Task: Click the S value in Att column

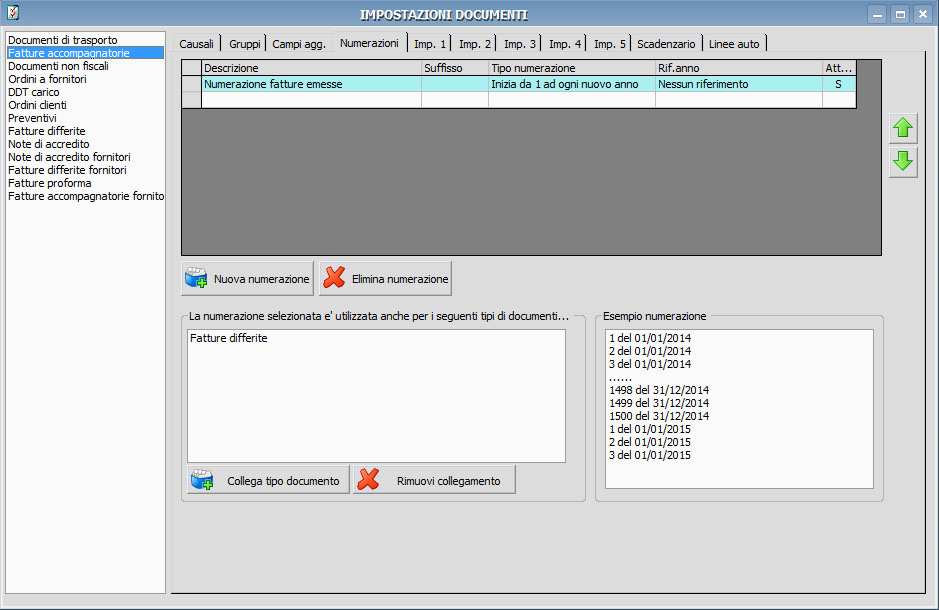Action: click(838, 84)
